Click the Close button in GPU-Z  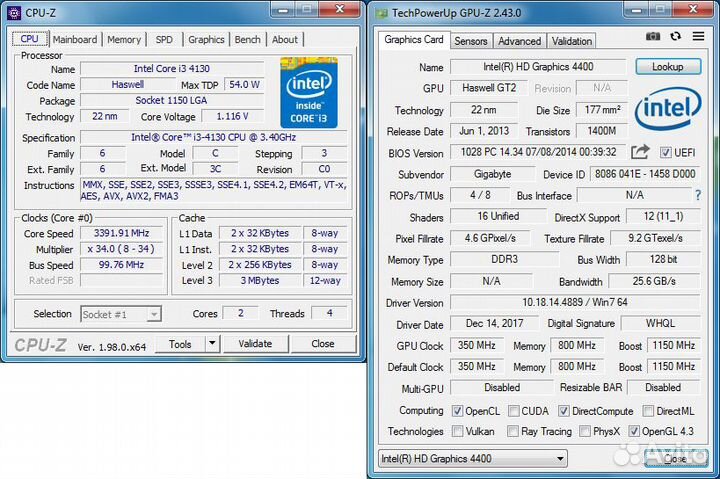pyautogui.click(x=675, y=458)
